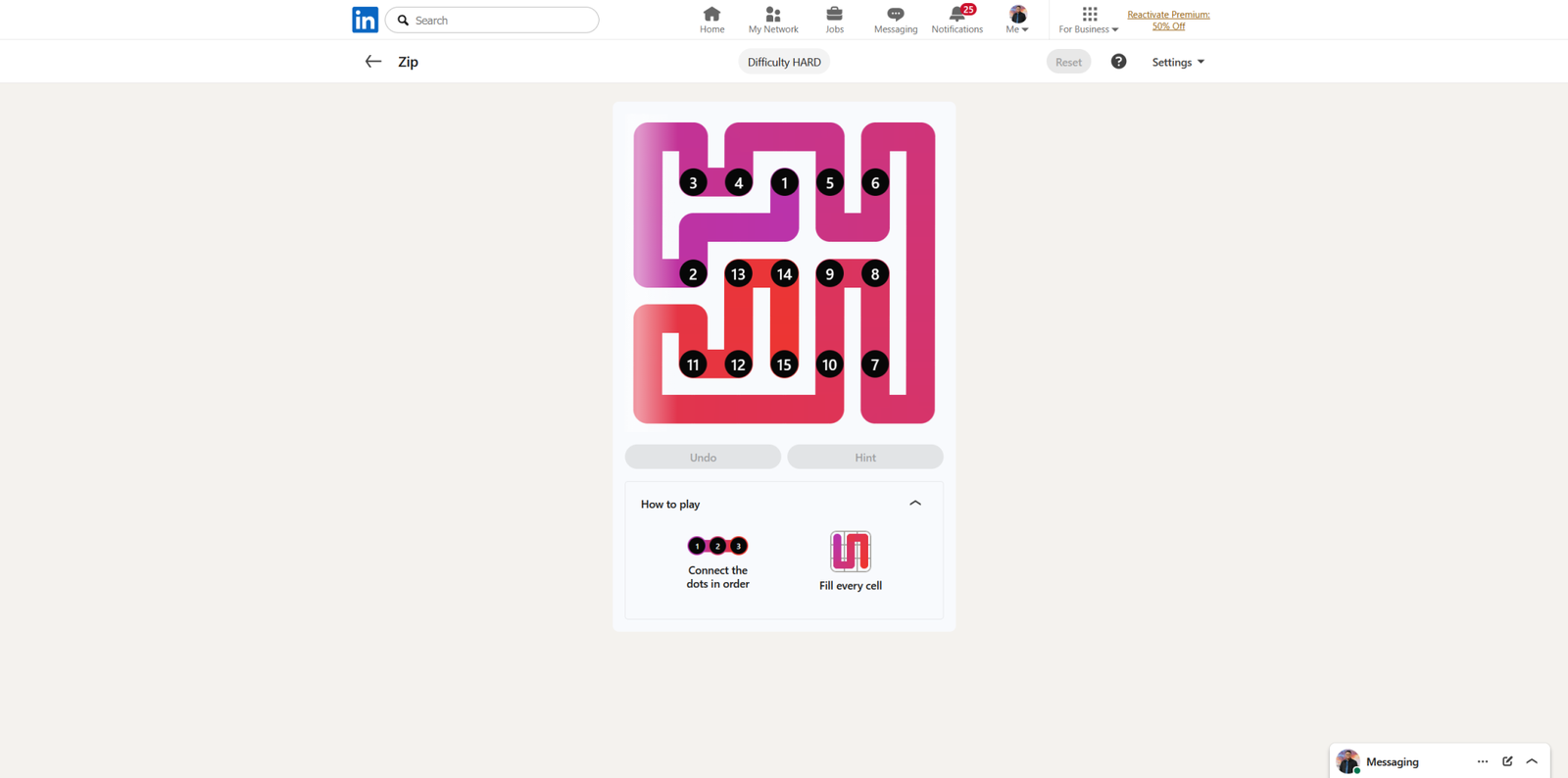Collapse the How to play section
Viewport: 1568px width, 778px height.
(914, 504)
